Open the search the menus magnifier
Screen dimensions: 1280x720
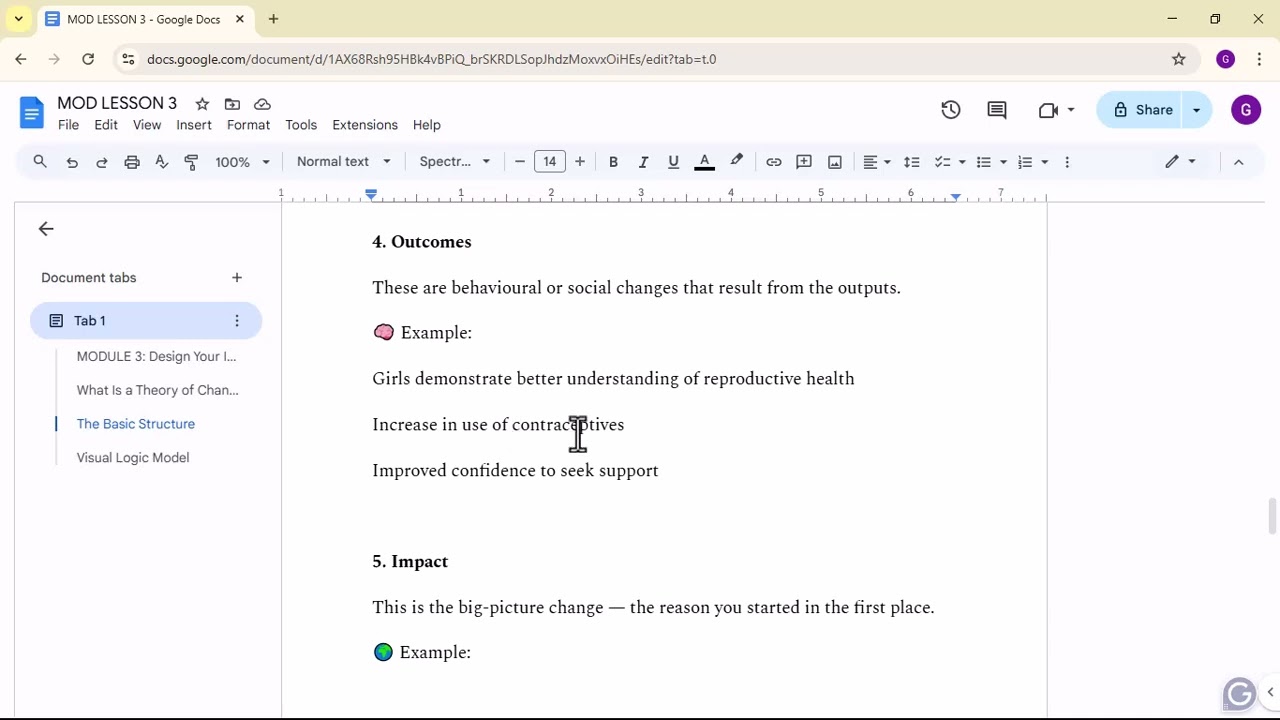coord(40,162)
